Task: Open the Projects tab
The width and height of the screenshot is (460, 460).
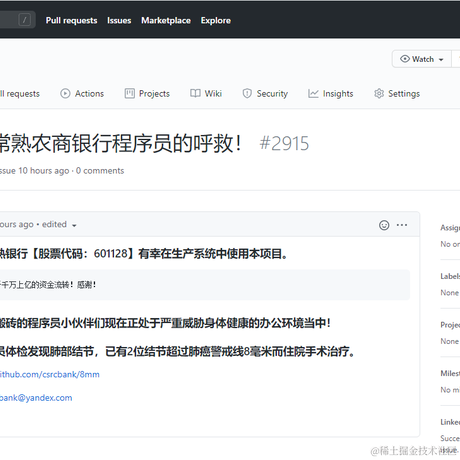Action: [147, 94]
